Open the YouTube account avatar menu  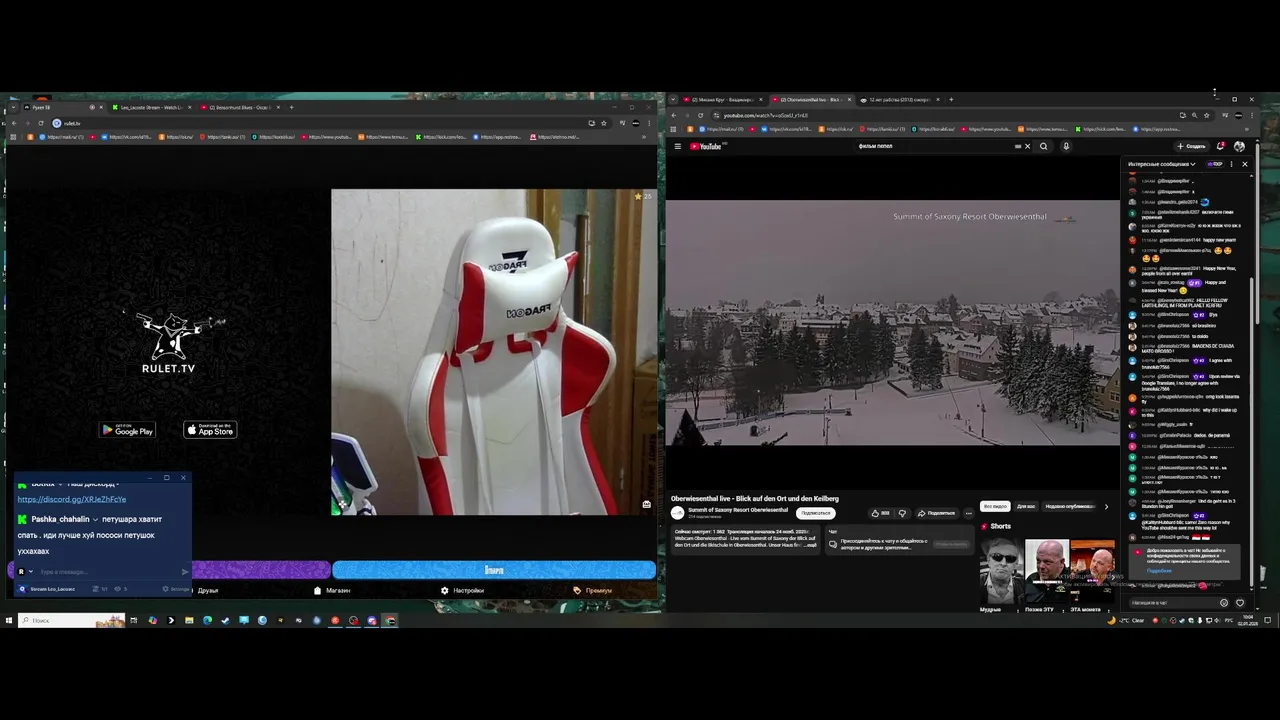1239,146
